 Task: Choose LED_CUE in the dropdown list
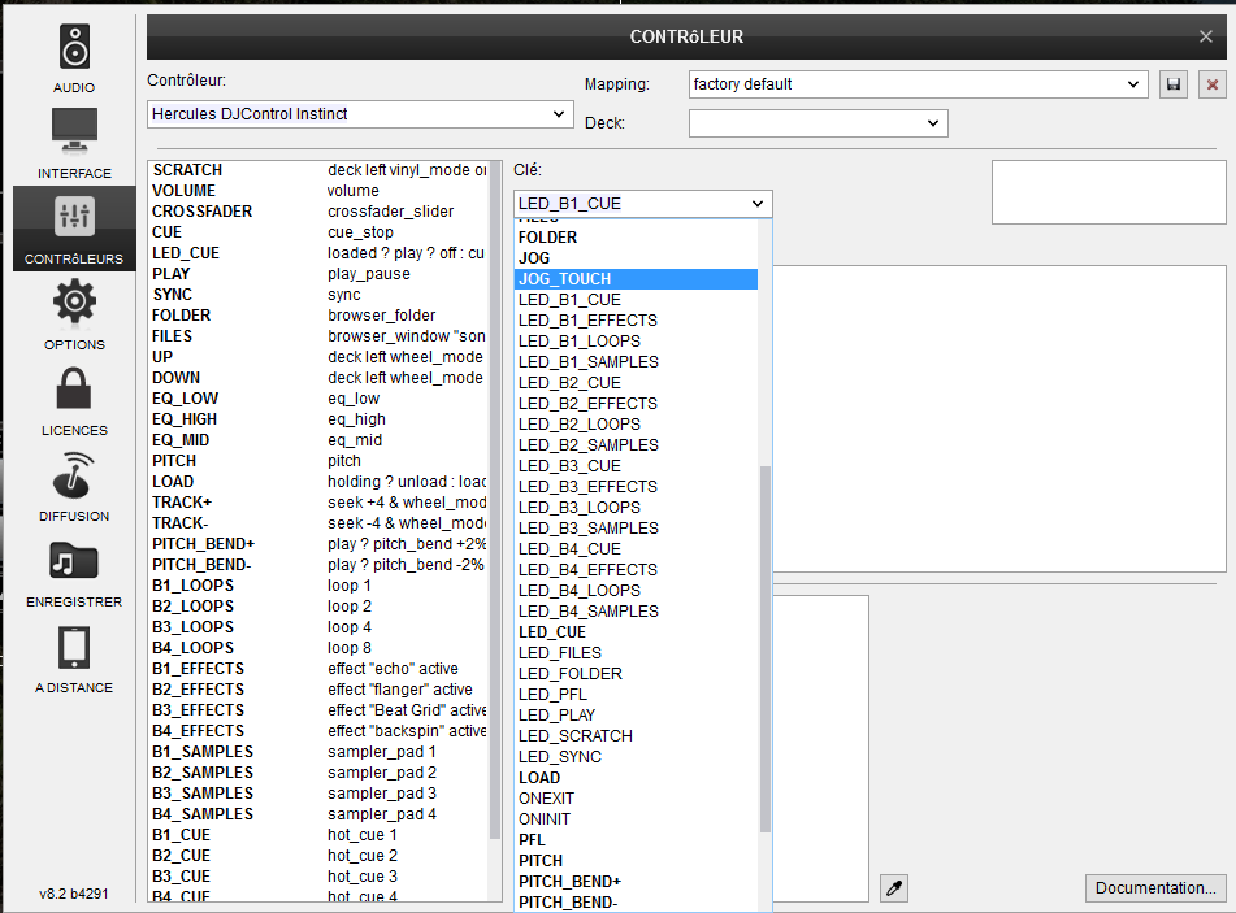(636, 632)
